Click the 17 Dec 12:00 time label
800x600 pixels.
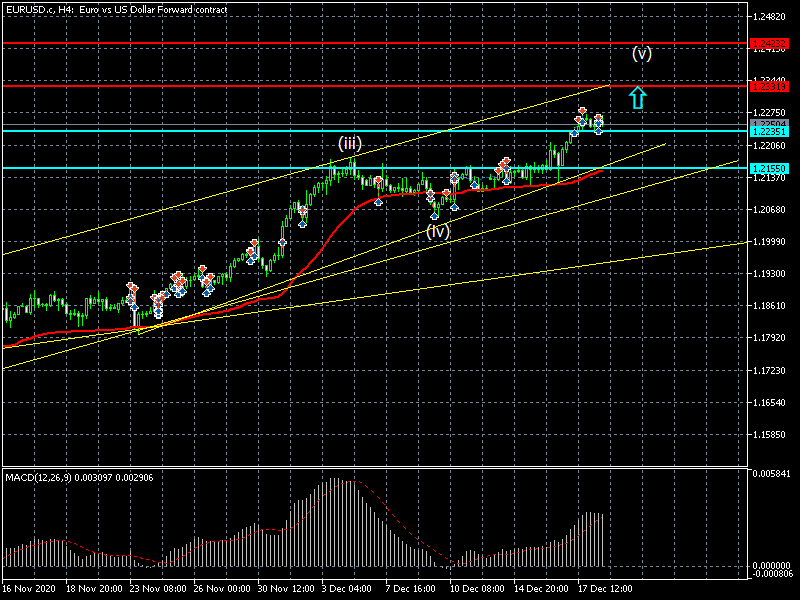[x=607, y=589]
